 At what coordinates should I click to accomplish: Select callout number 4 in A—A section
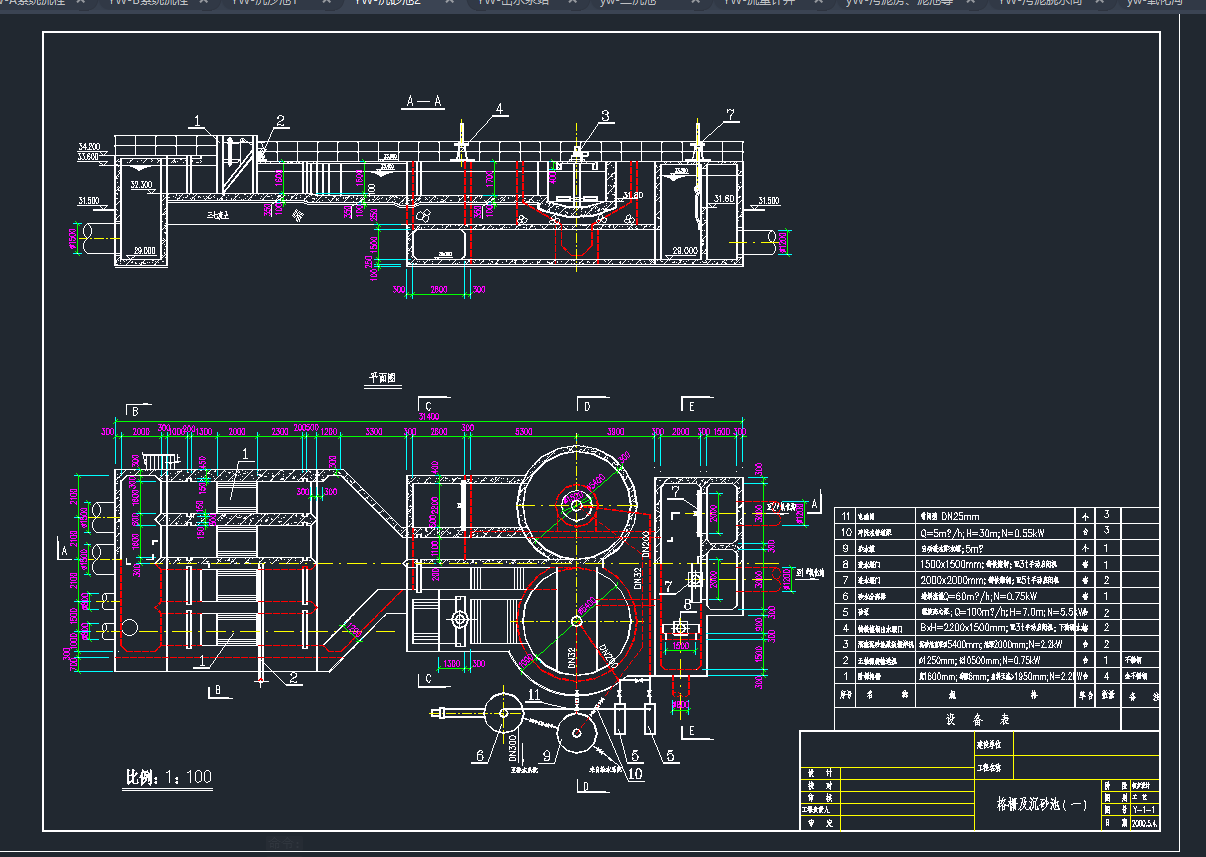point(499,109)
